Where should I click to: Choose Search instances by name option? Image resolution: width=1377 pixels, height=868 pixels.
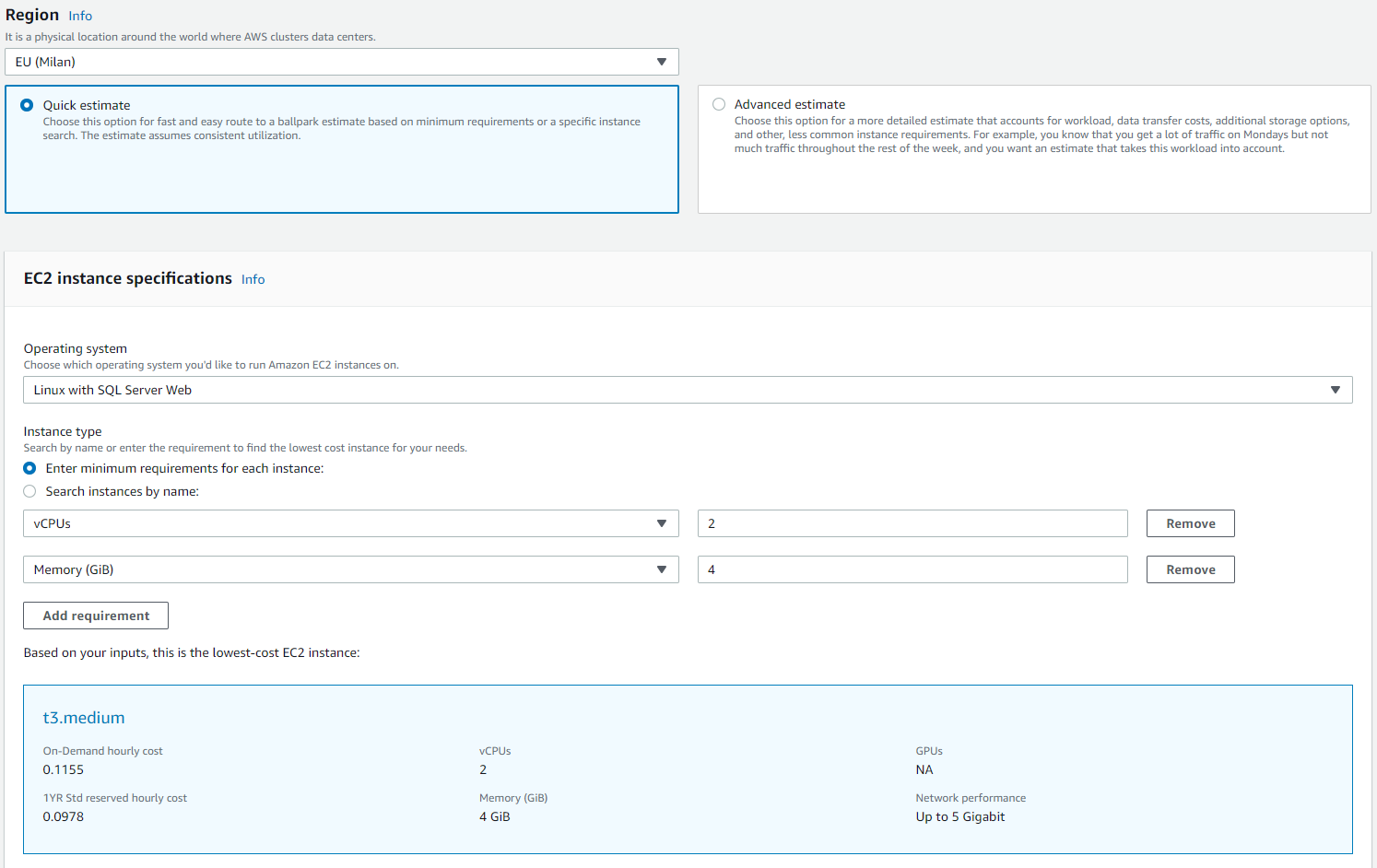(x=29, y=491)
